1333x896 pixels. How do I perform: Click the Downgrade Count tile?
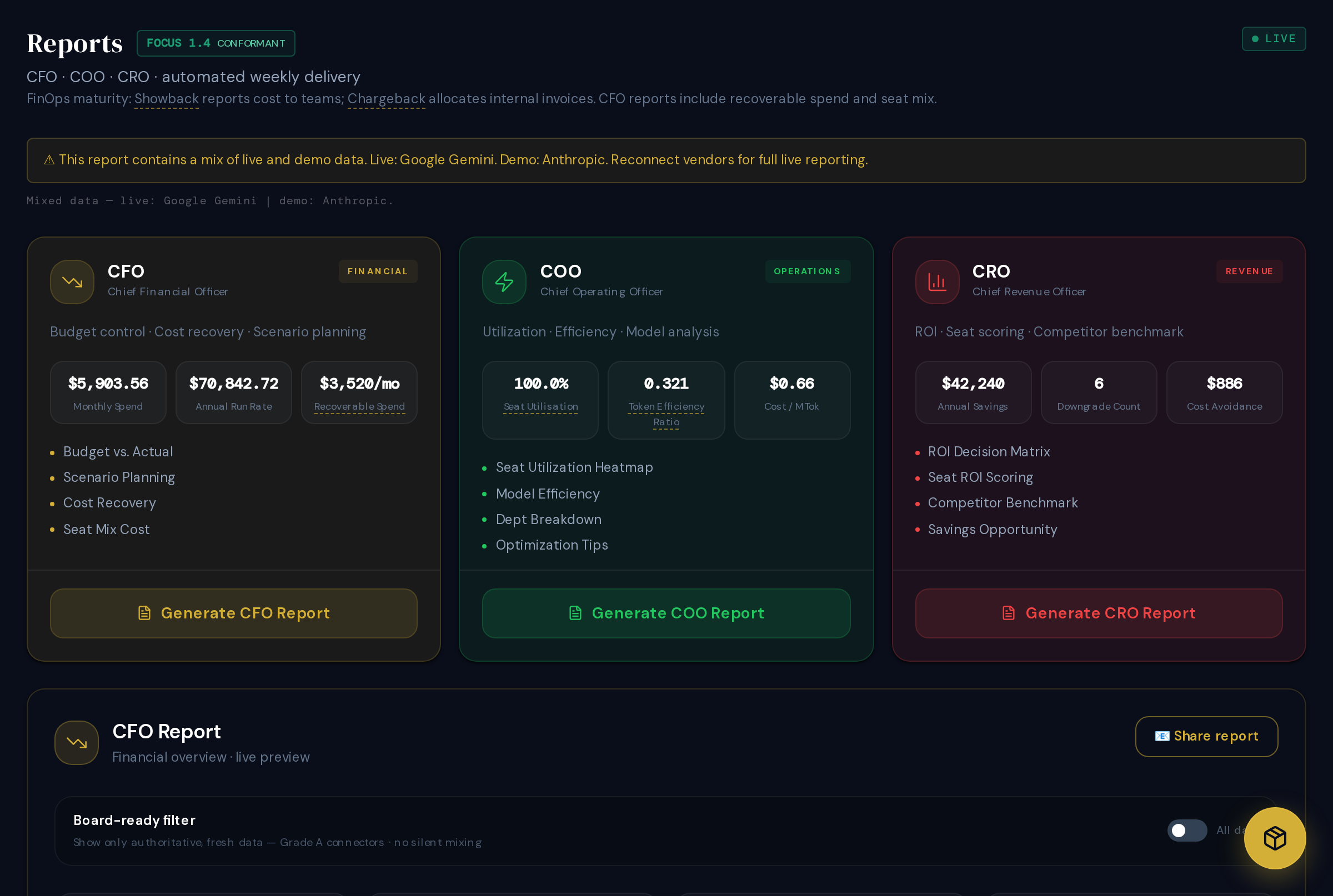1099,392
